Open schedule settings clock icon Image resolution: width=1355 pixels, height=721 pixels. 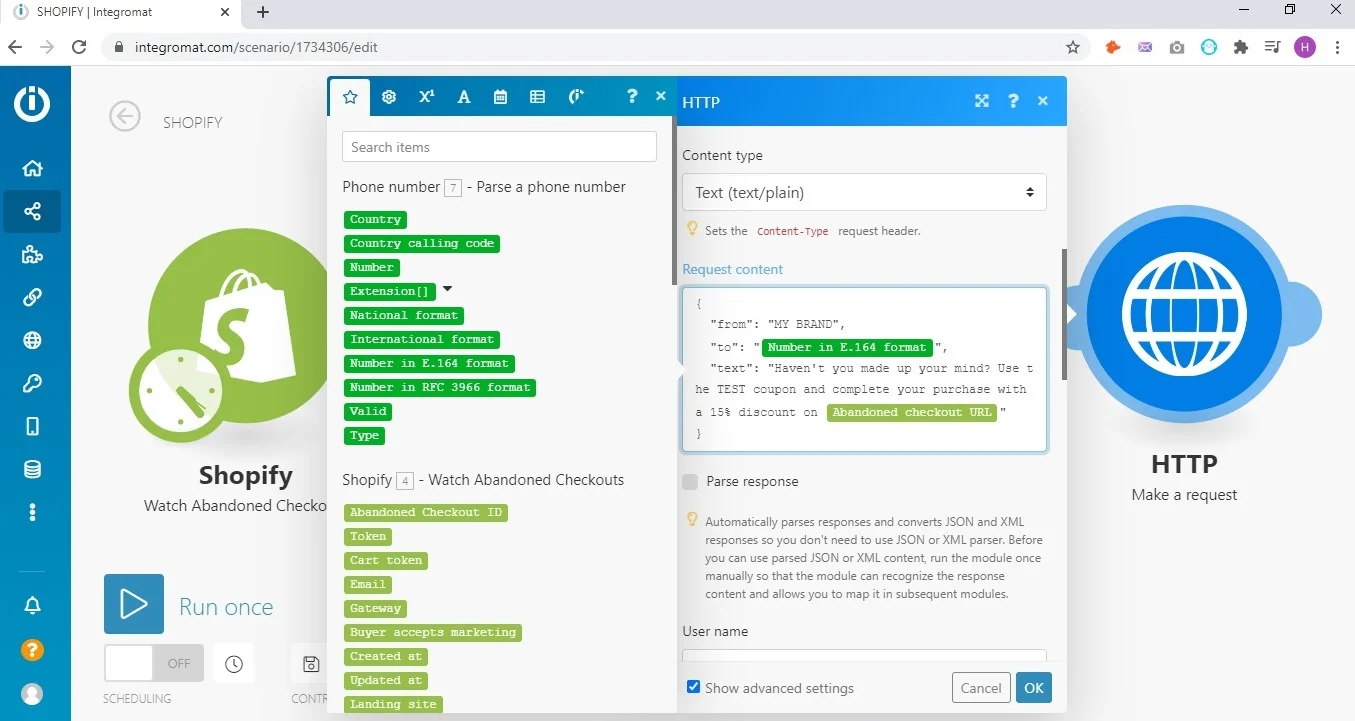[234, 664]
